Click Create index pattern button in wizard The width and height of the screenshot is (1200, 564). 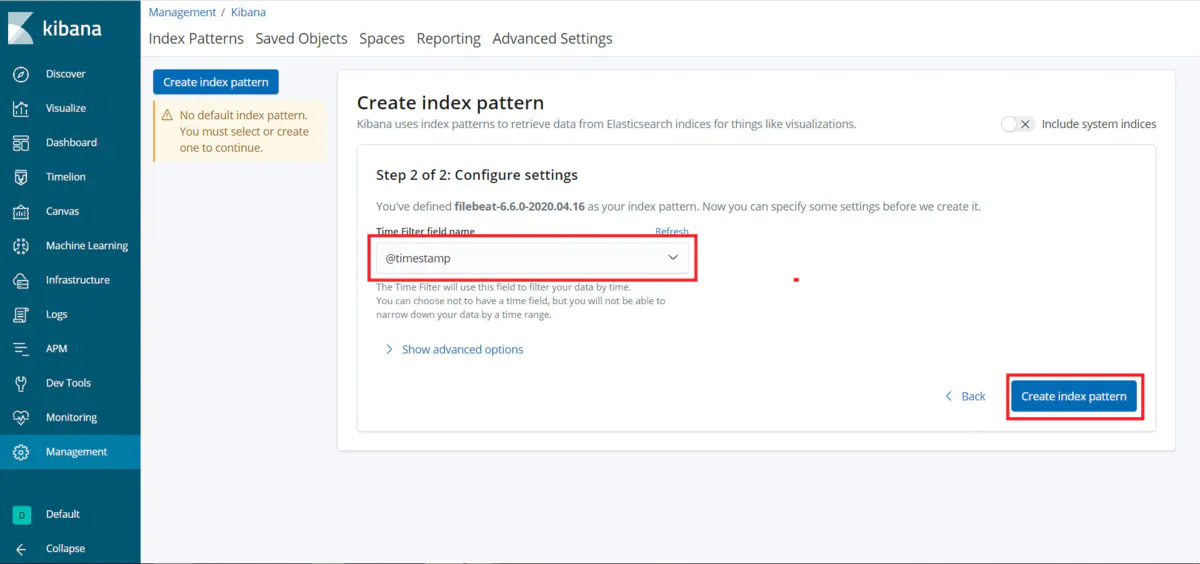click(1073, 396)
